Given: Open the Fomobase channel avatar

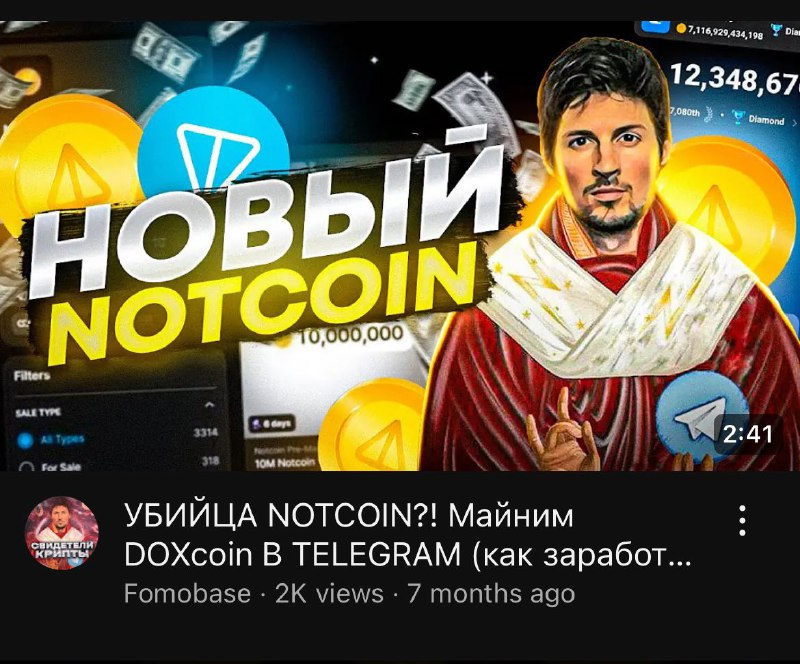Looking at the screenshot, I should 62,533.
